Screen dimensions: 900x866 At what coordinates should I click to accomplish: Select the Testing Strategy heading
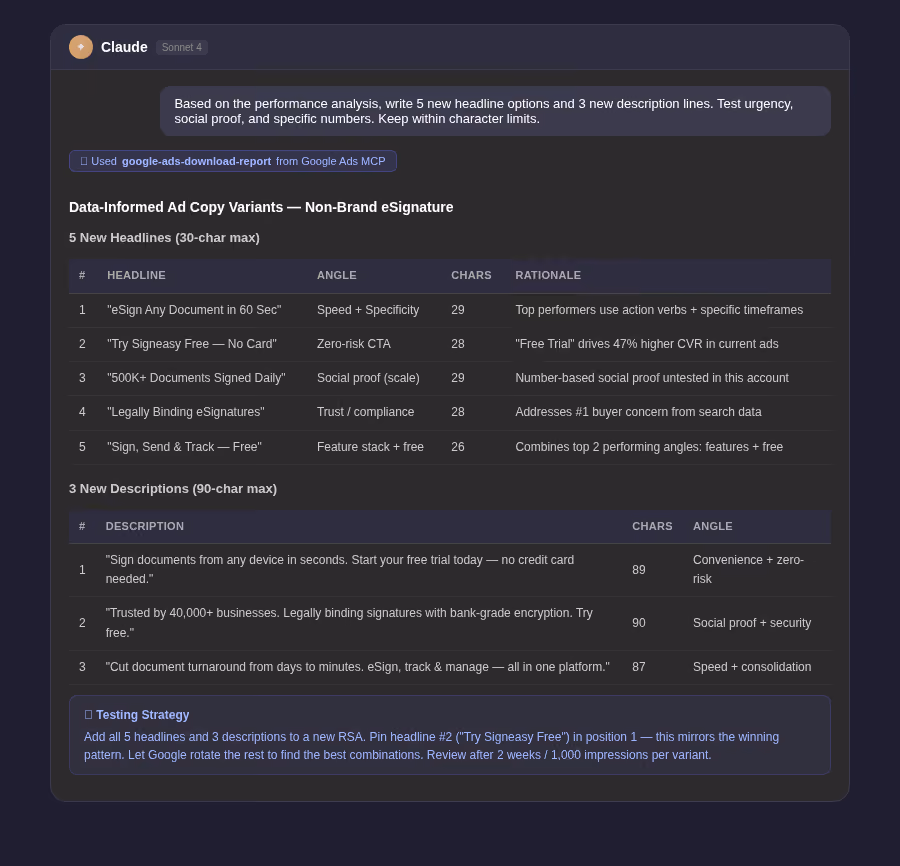click(142, 714)
